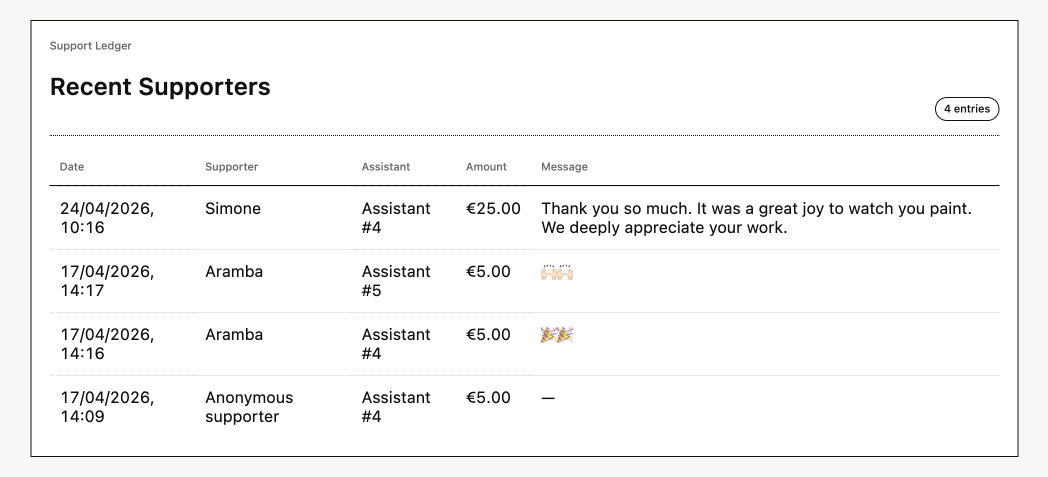Click the Recent Supporters heading
Viewport: 1048px width, 477px height.
pos(160,87)
